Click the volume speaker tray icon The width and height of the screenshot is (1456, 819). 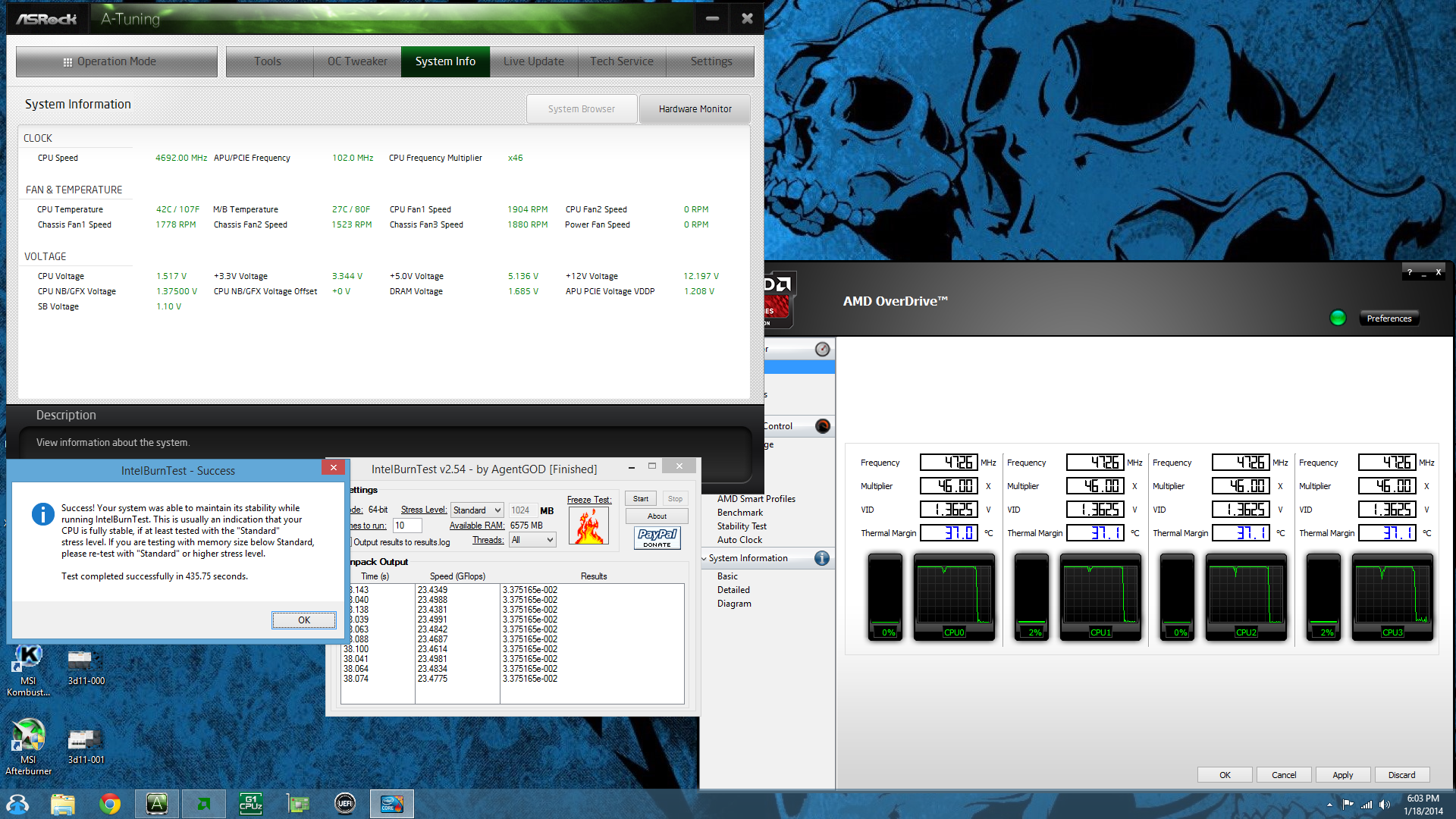[x=1385, y=805]
